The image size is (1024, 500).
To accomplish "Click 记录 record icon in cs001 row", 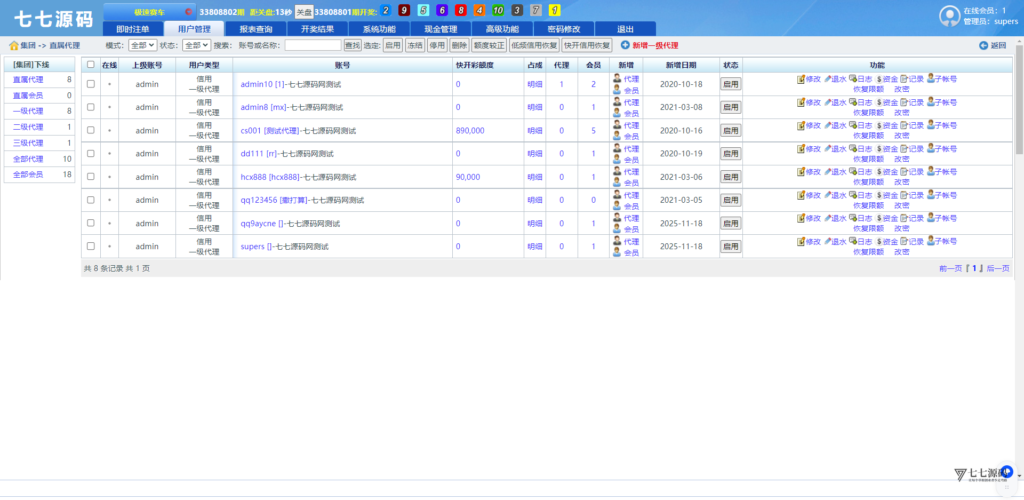I will 904,125.
